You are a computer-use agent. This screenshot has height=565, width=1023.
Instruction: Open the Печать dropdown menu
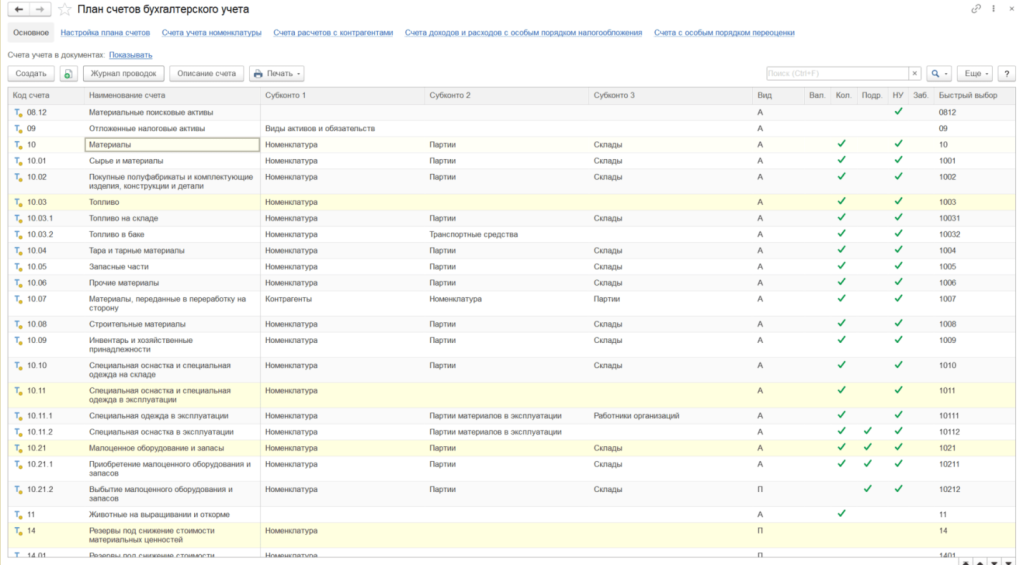tap(277, 74)
